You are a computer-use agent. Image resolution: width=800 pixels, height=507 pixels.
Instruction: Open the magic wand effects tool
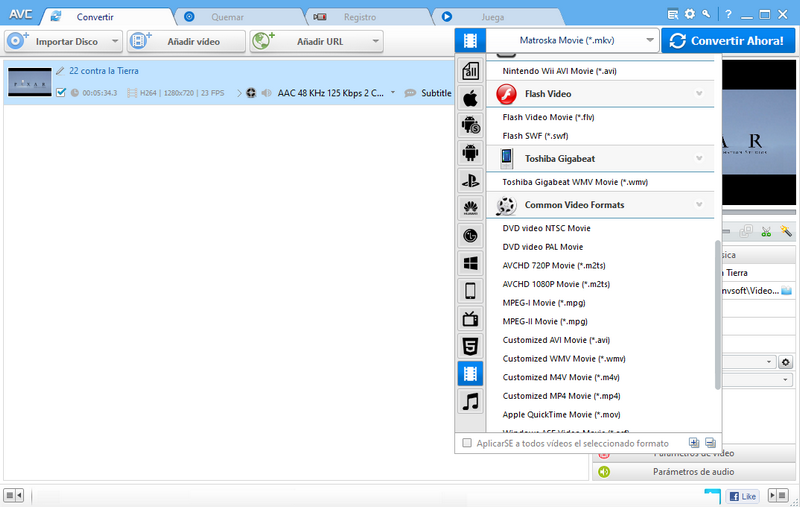[786, 232]
